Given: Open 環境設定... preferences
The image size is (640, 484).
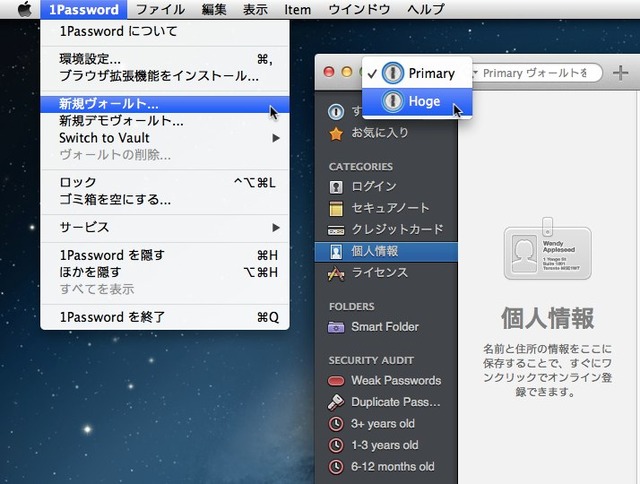Looking at the screenshot, I should tap(165, 59).
